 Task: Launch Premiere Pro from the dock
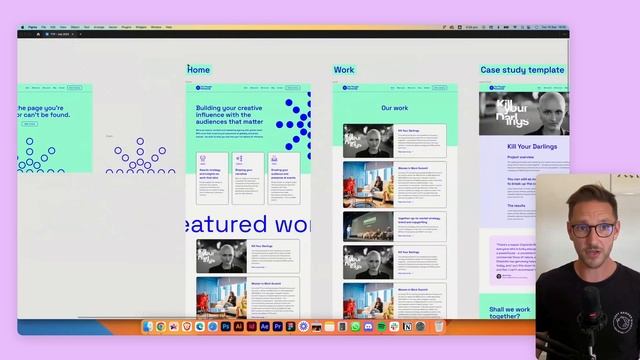278,327
